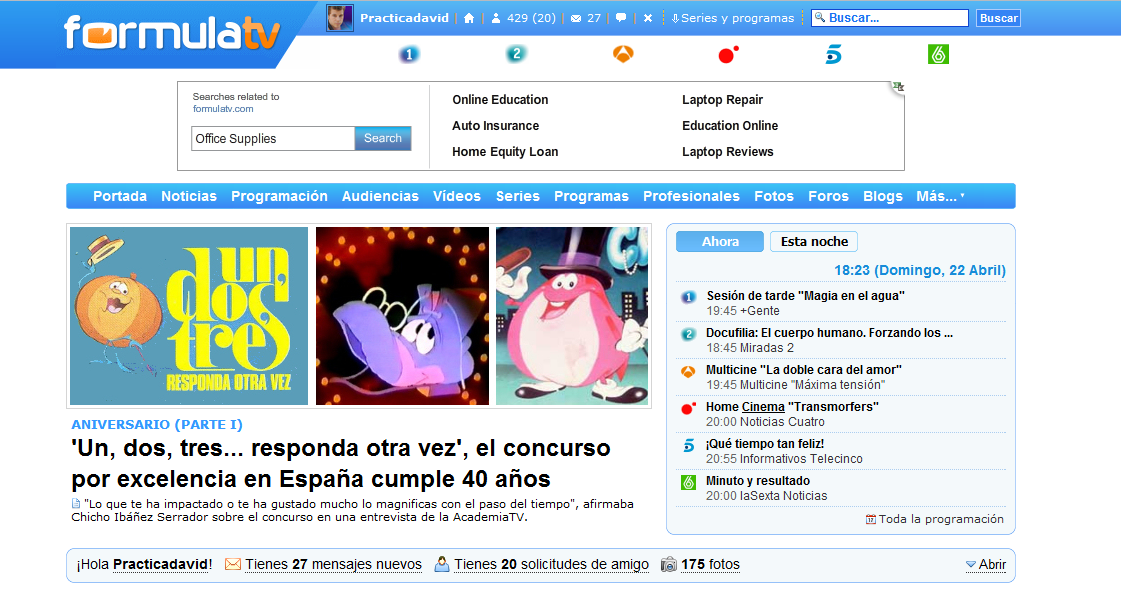Select the laSexta green channel logo
1121x593 pixels.
(938, 55)
